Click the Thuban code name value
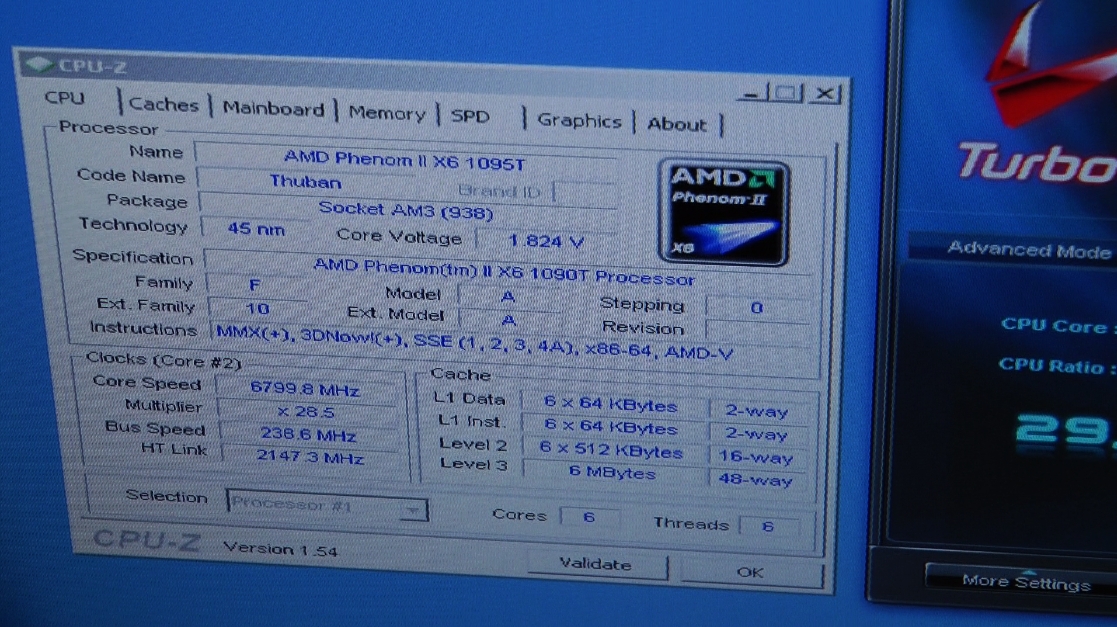This screenshot has height=627, width=1117. click(x=305, y=182)
